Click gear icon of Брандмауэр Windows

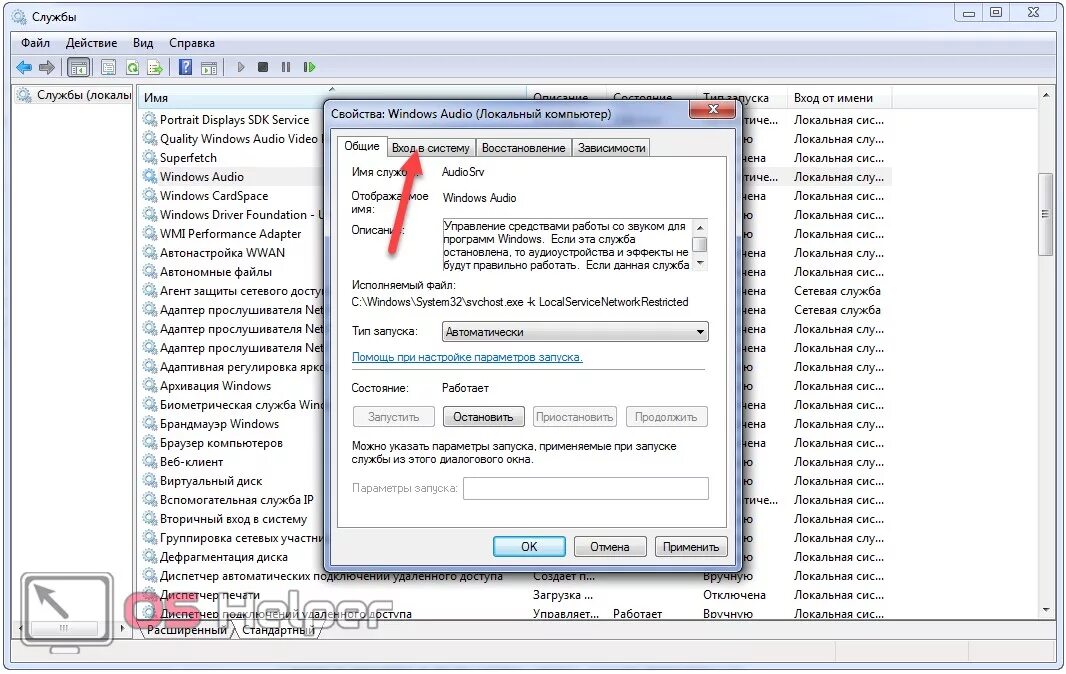[x=150, y=424]
